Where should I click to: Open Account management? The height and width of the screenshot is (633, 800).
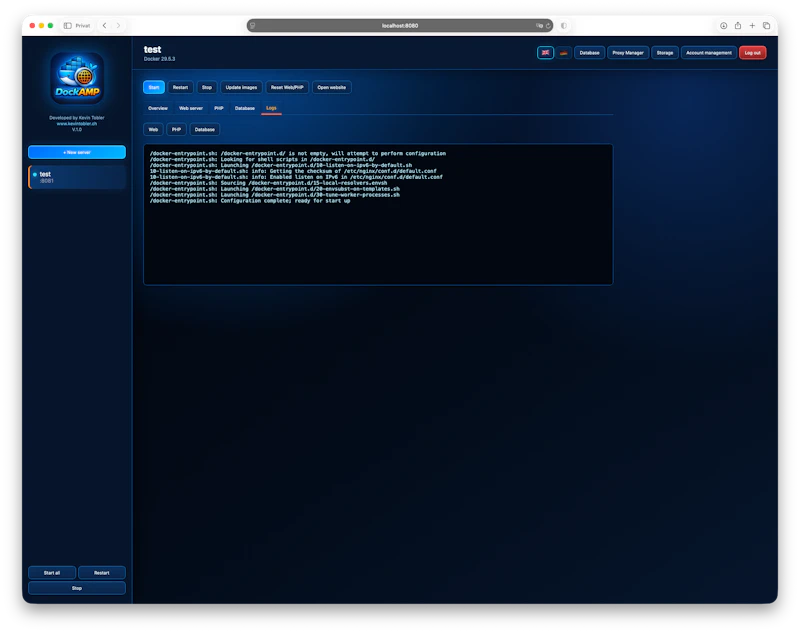[709, 53]
